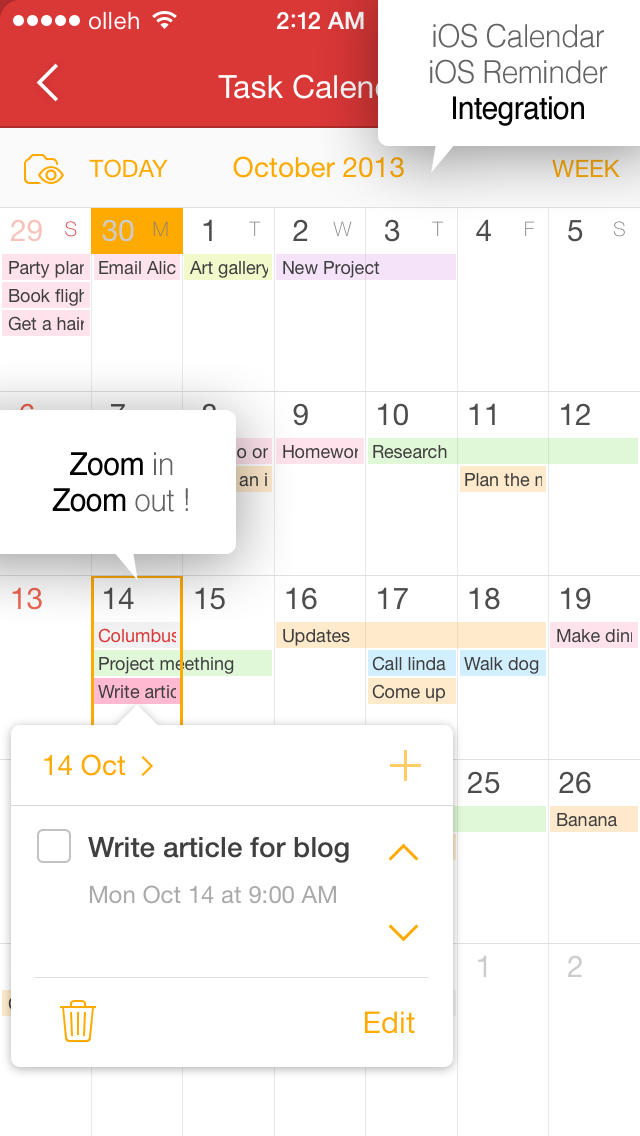
Task: Open the Banana event on 26
Action: pyautogui.click(x=594, y=820)
